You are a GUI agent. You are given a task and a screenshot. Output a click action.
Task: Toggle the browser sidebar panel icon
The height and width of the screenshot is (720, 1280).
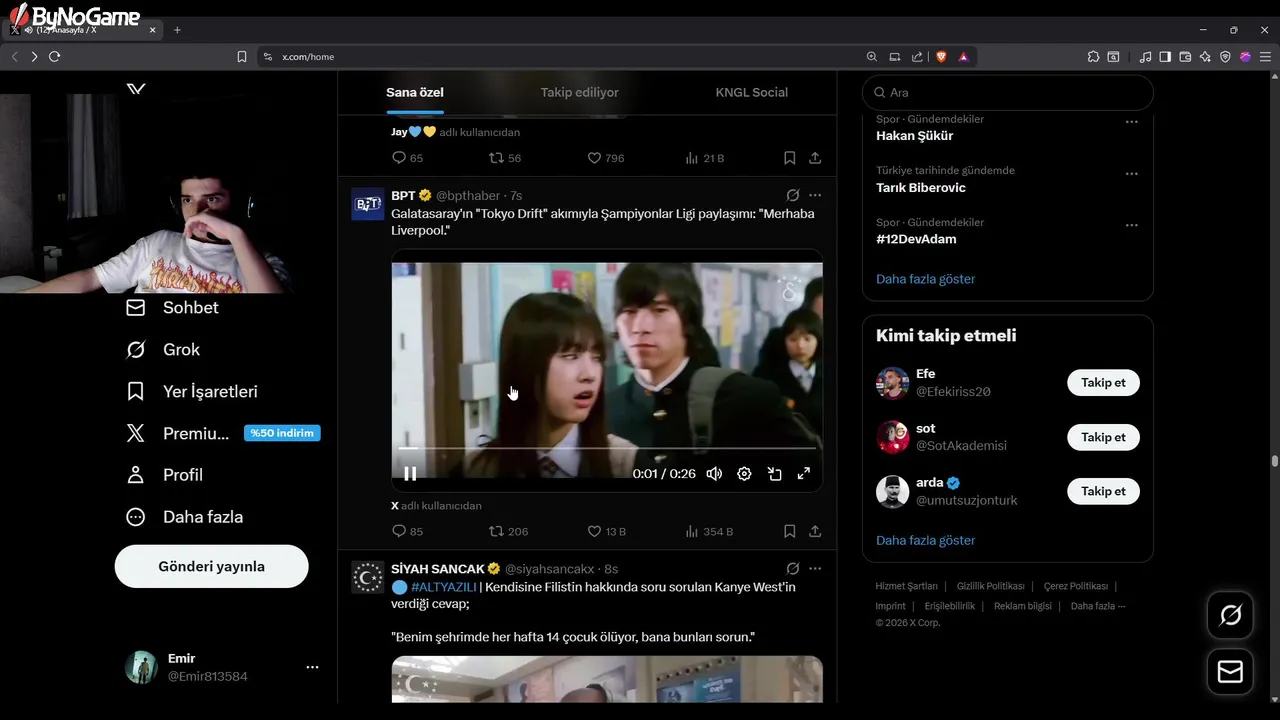[x=1165, y=57]
